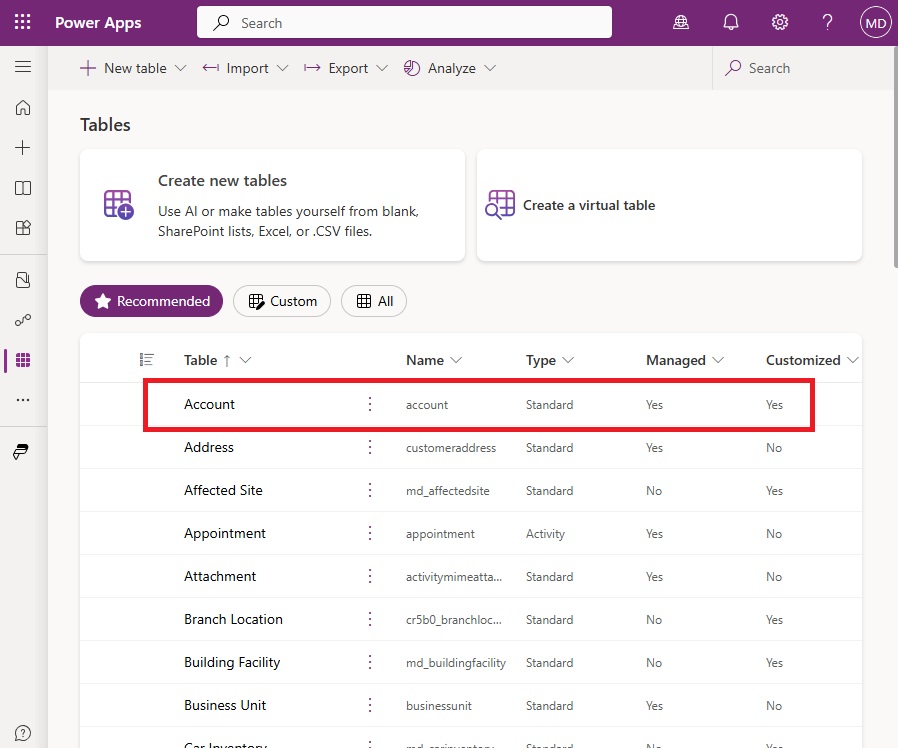Open the Account table link
This screenshot has height=748, width=898.
click(209, 404)
